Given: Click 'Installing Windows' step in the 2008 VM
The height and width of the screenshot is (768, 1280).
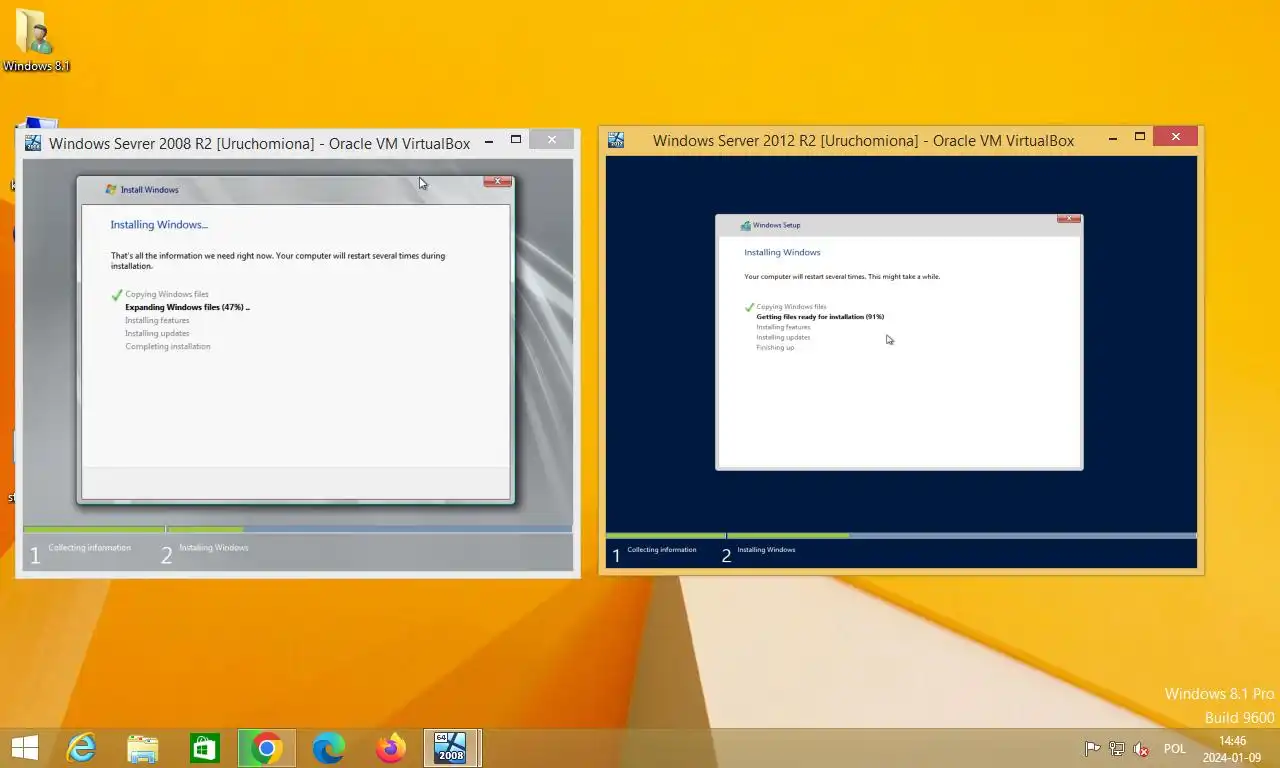Looking at the screenshot, I should 214,548.
